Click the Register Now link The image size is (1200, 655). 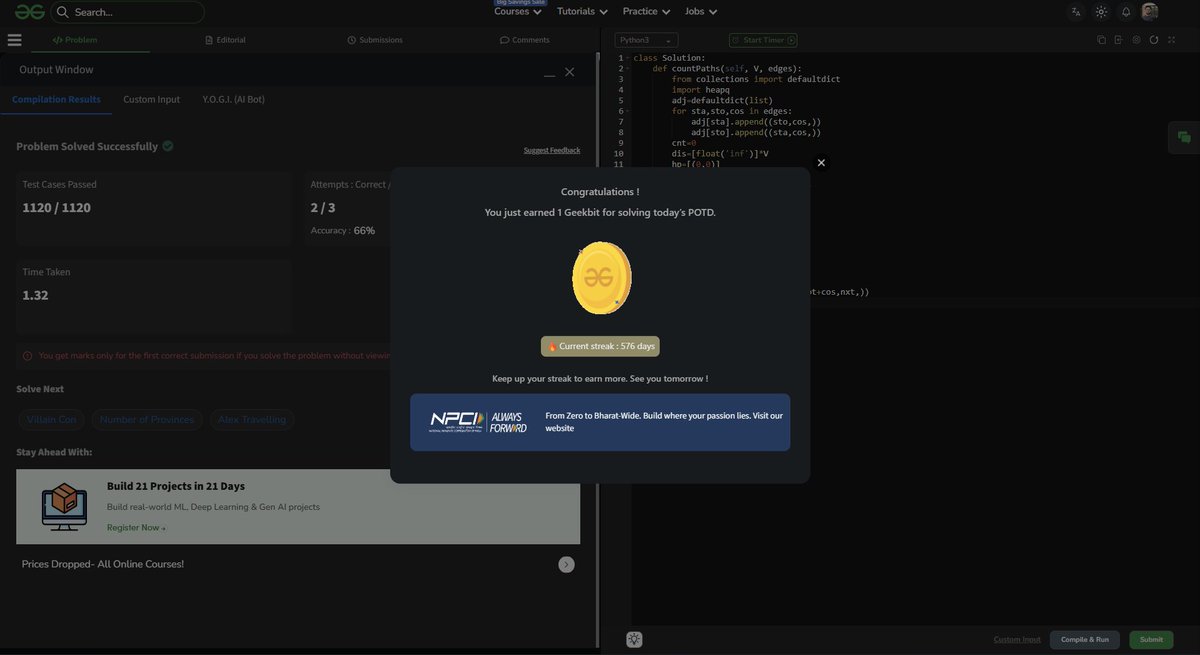point(136,528)
